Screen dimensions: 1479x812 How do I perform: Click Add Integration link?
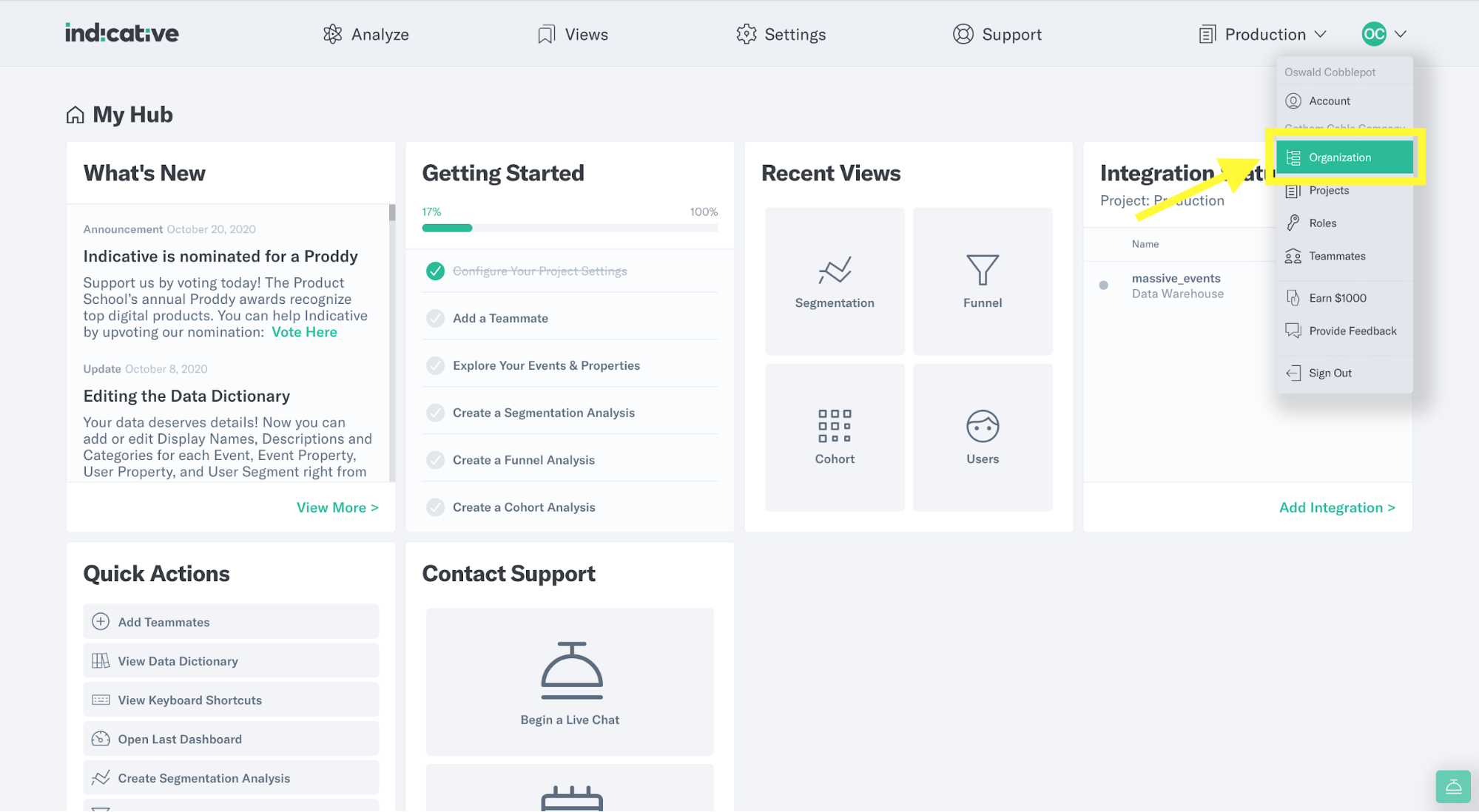click(x=1337, y=507)
